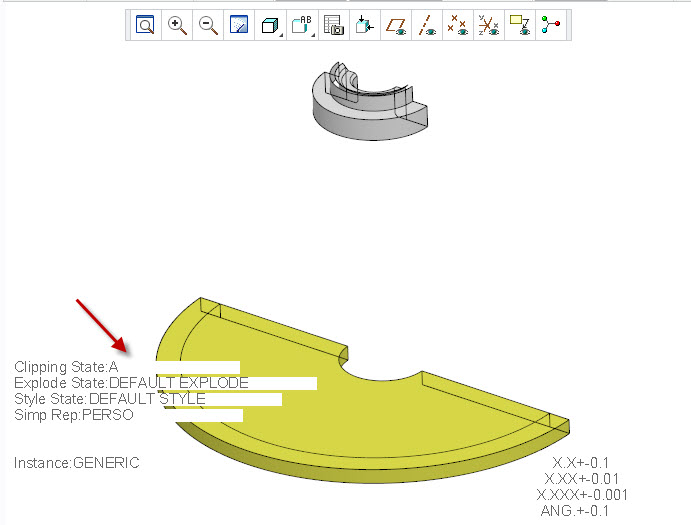
Task: Toggle the spin center display
Action: pyautogui.click(x=550, y=26)
